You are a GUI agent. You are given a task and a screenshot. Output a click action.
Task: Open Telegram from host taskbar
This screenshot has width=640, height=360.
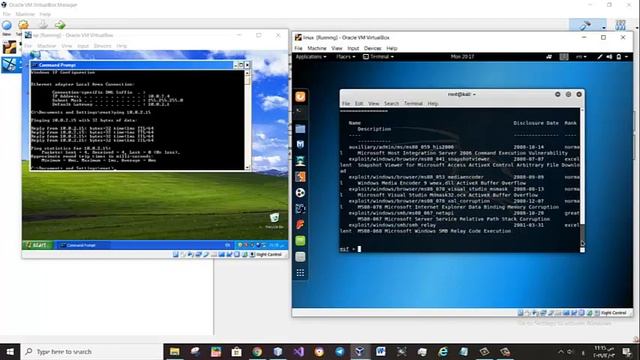(340, 351)
